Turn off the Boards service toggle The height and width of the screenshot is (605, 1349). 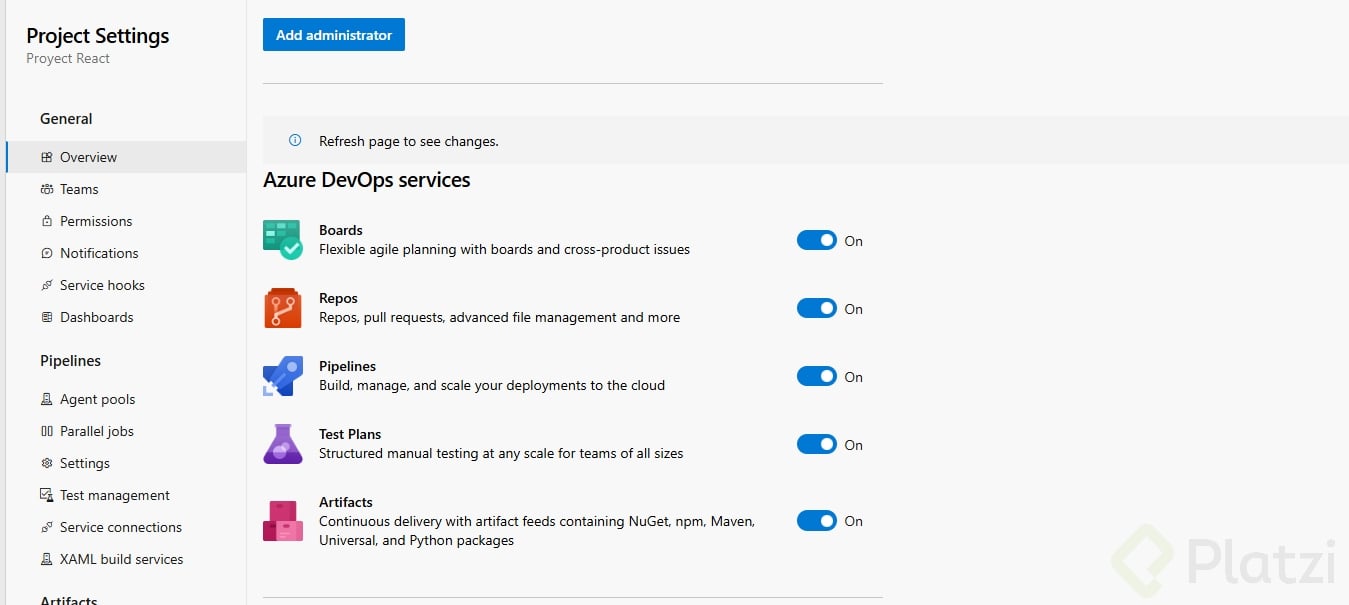pos(816,241)
